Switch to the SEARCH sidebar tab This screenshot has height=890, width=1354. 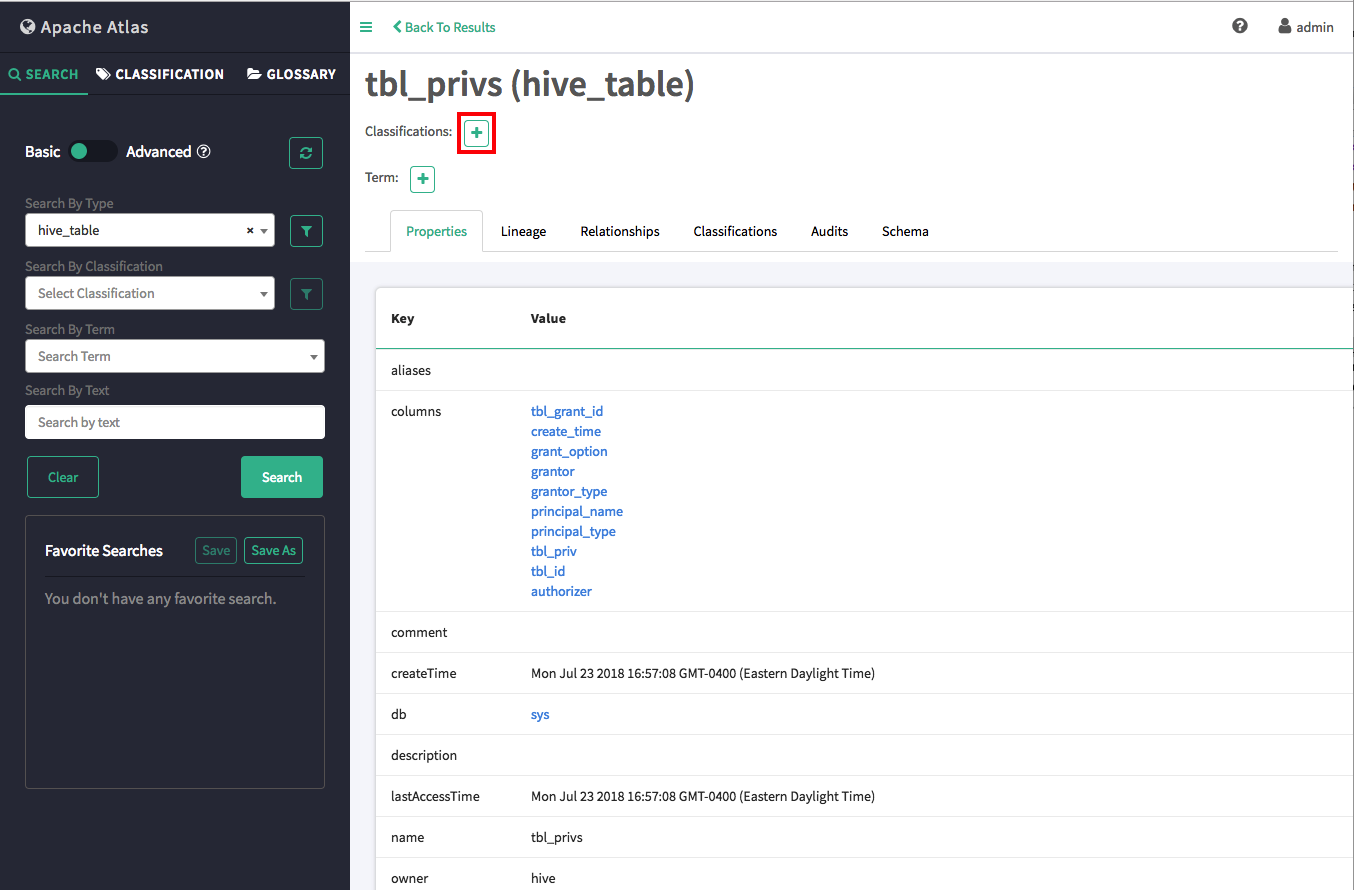point(44,74)
